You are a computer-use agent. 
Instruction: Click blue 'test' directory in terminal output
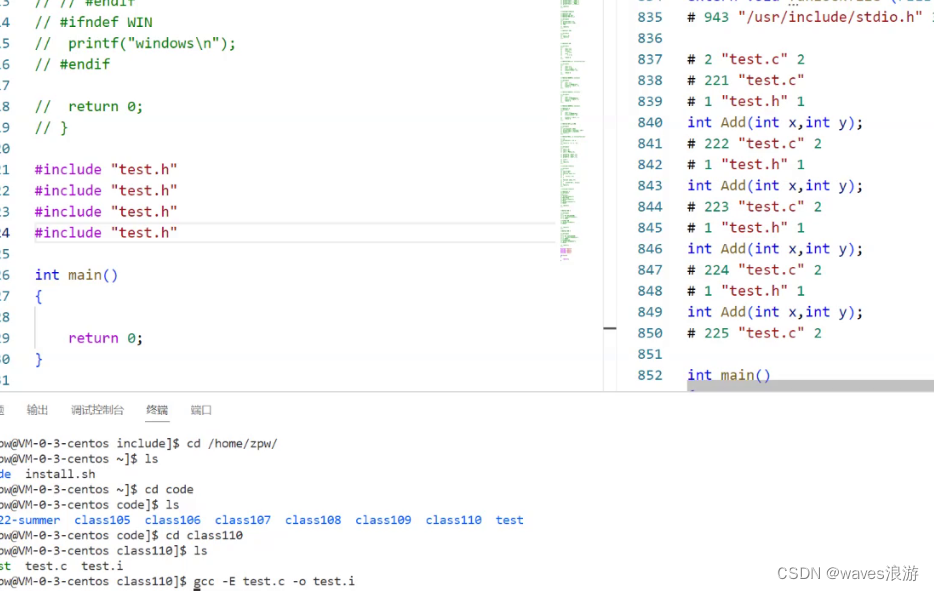509,520
